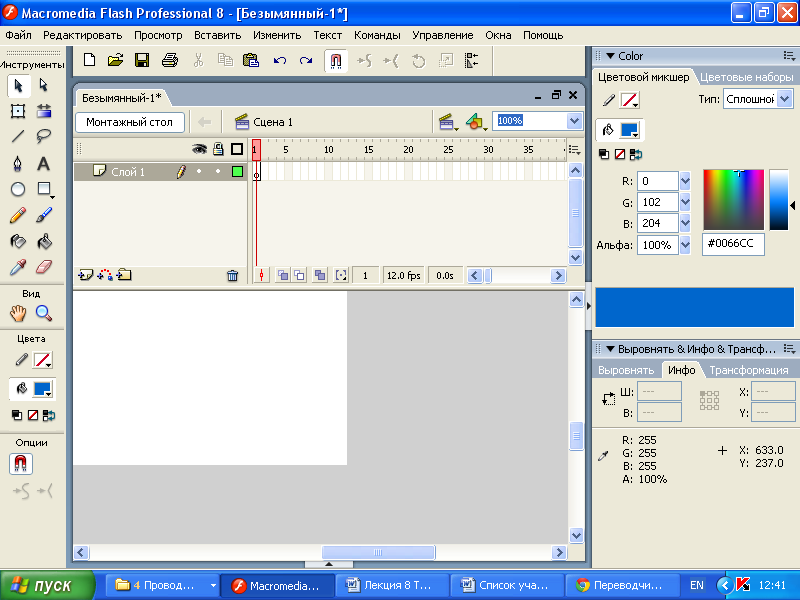Screen dimensions: 800x600
Task: Select the Oval tool
Action: click(18, 189)
